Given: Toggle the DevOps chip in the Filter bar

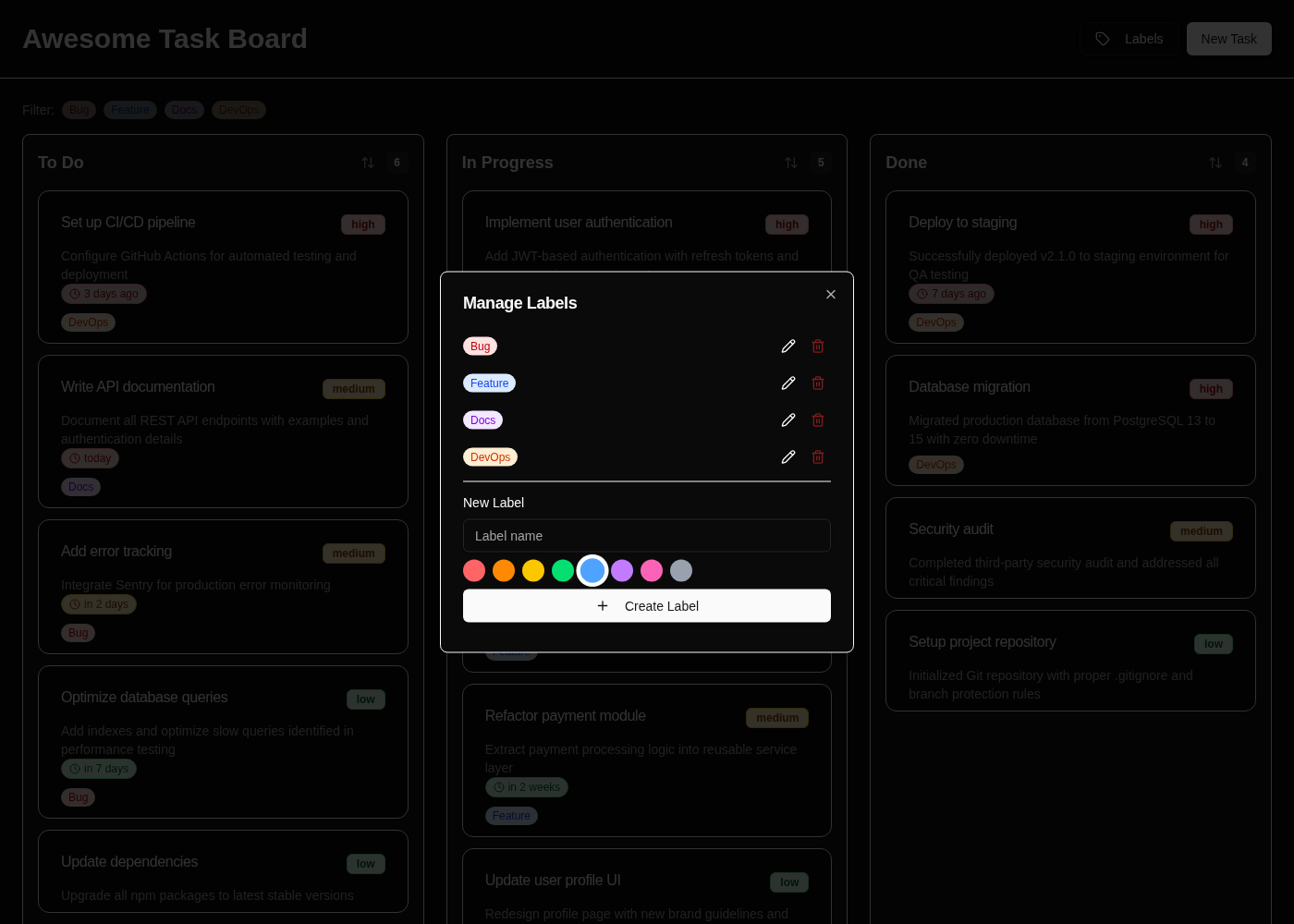Looking at the screenshot, I should (239, 110).
